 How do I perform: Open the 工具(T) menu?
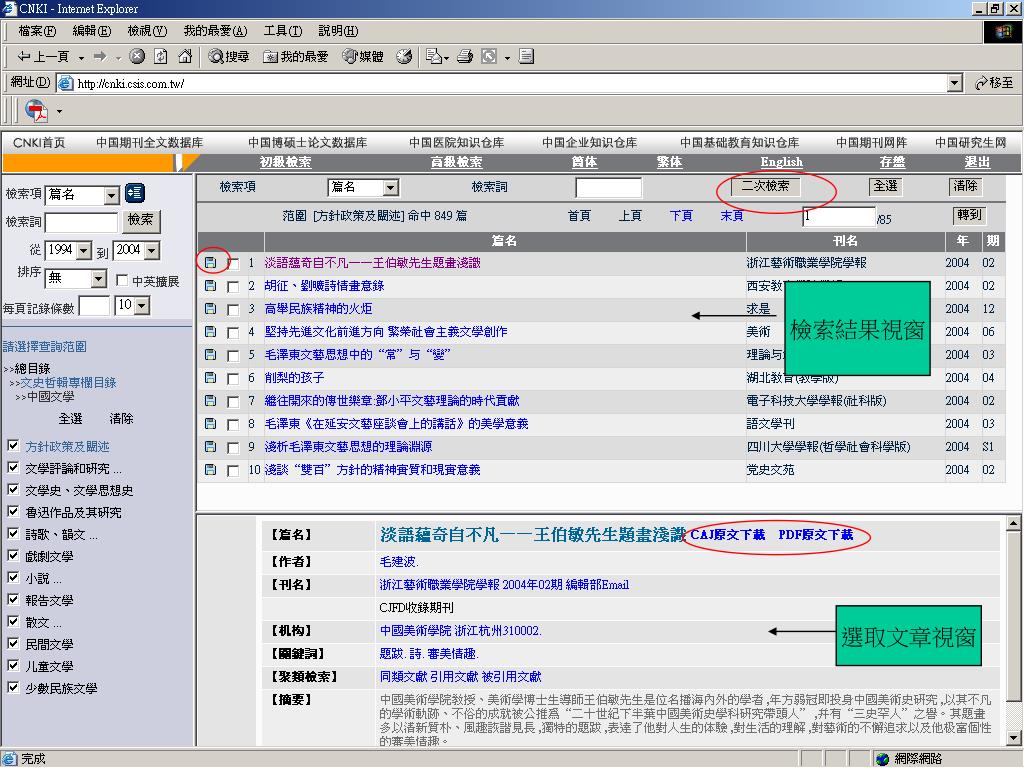click(x=283, y=31)
